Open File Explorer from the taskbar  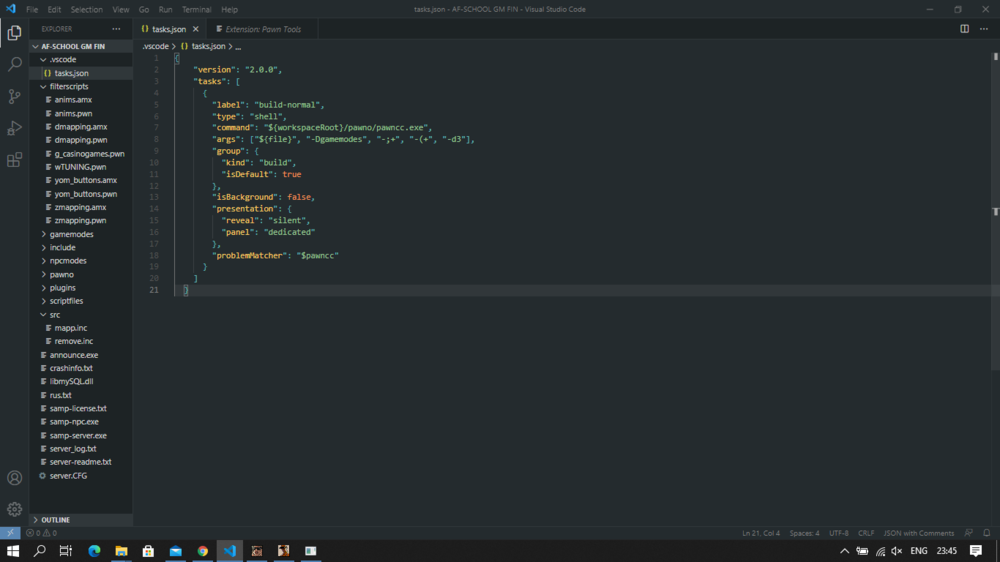coord(121,551)
